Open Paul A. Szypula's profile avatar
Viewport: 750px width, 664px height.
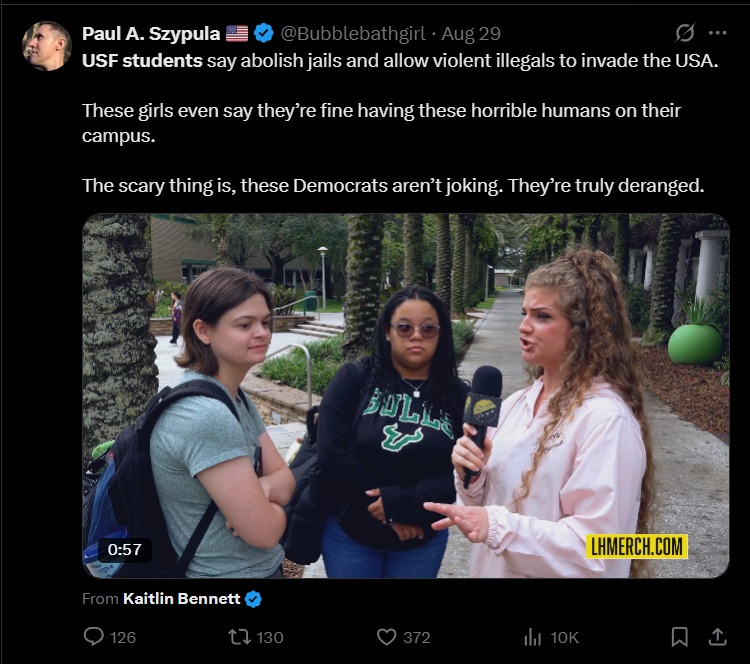47,46
